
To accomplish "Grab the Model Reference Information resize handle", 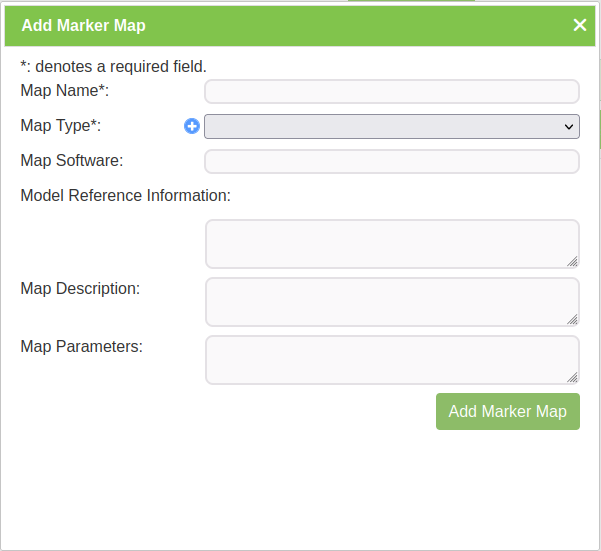I will click(x=573, y=262).
